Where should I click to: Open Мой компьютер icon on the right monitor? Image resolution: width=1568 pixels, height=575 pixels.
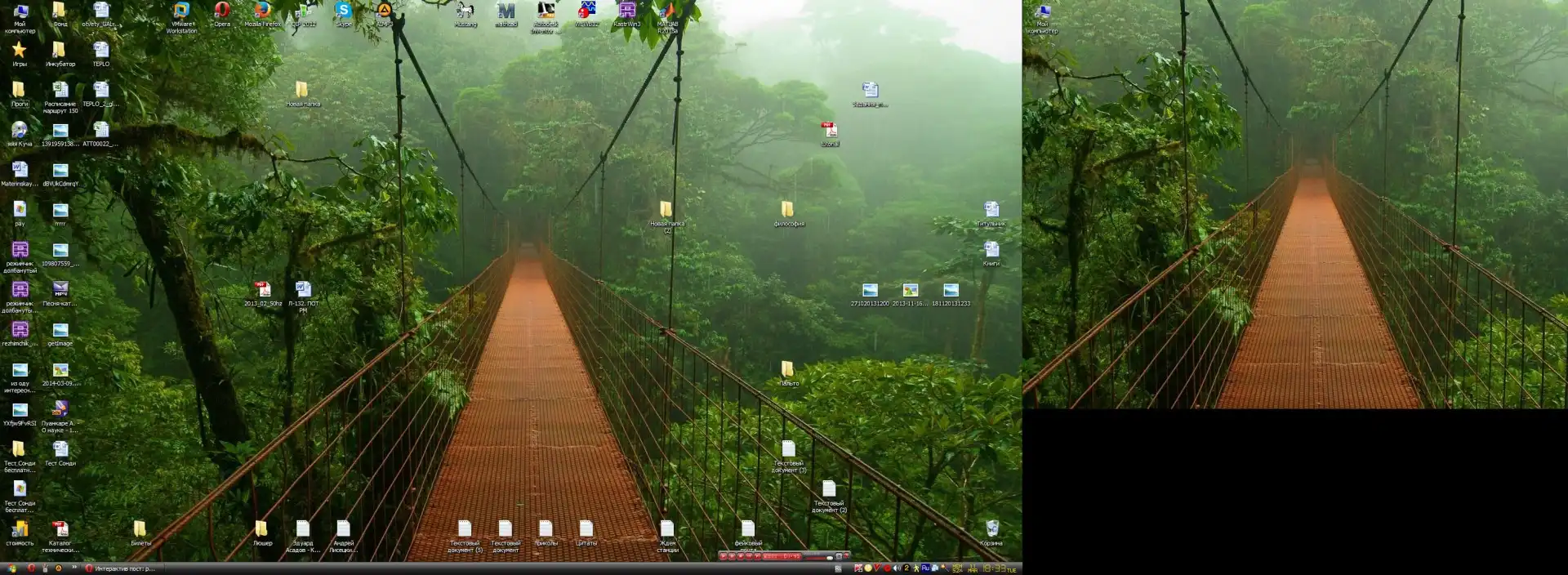1042,17
